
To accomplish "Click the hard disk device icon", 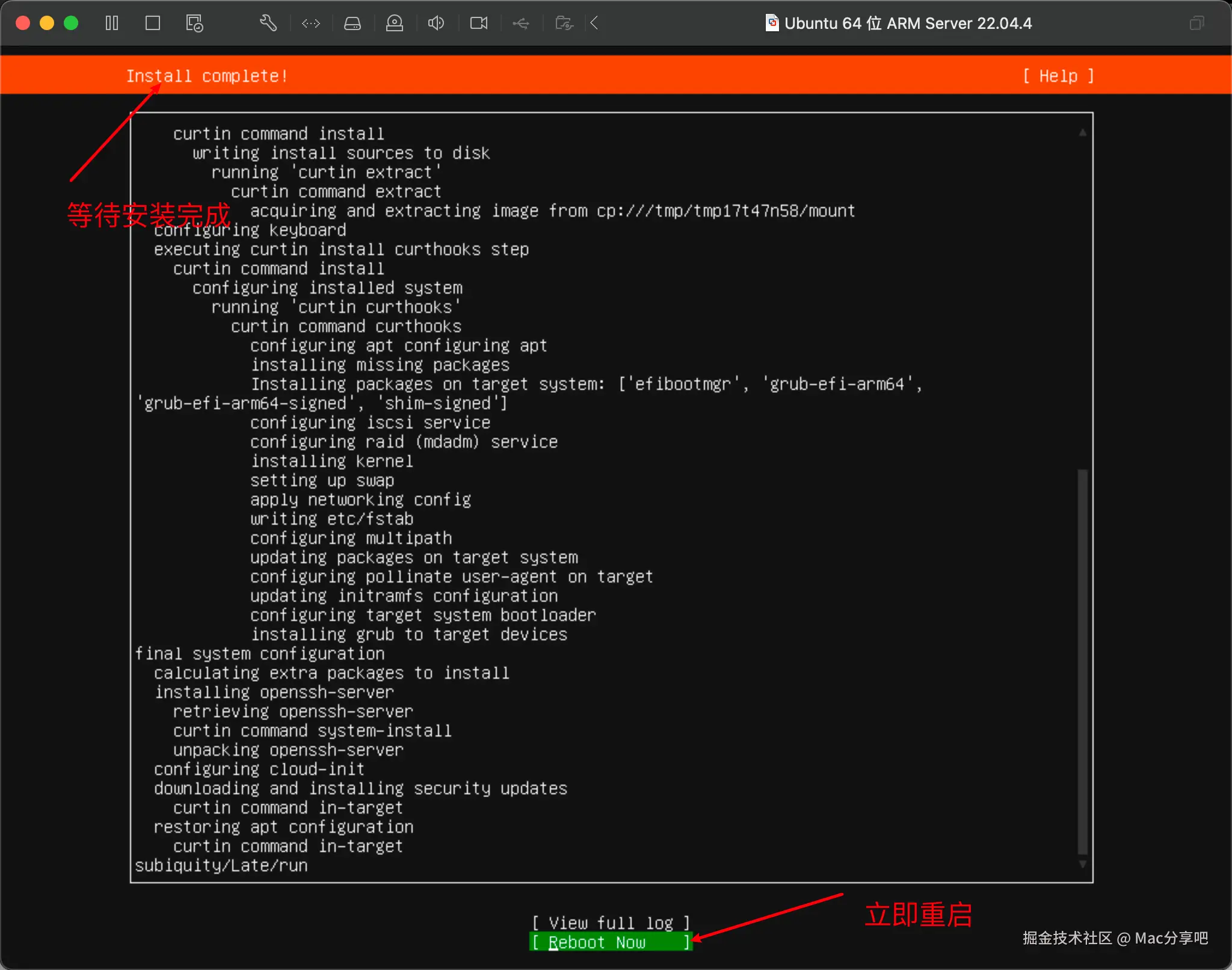I will pyautogui.click(x=353, y=23).
